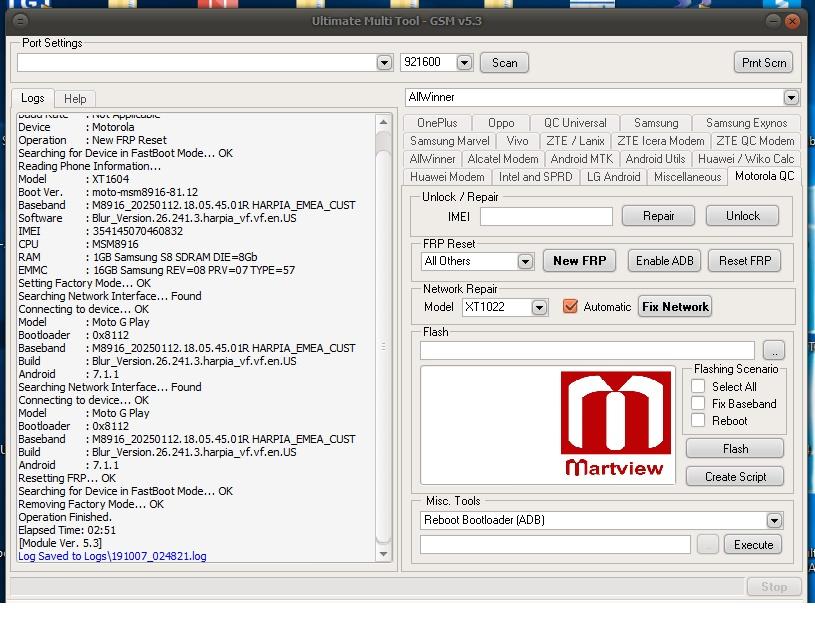Image resolution: width=815 pixels, height=618 pixels.
Task: Select the Samsung tab
Action: 656,123
